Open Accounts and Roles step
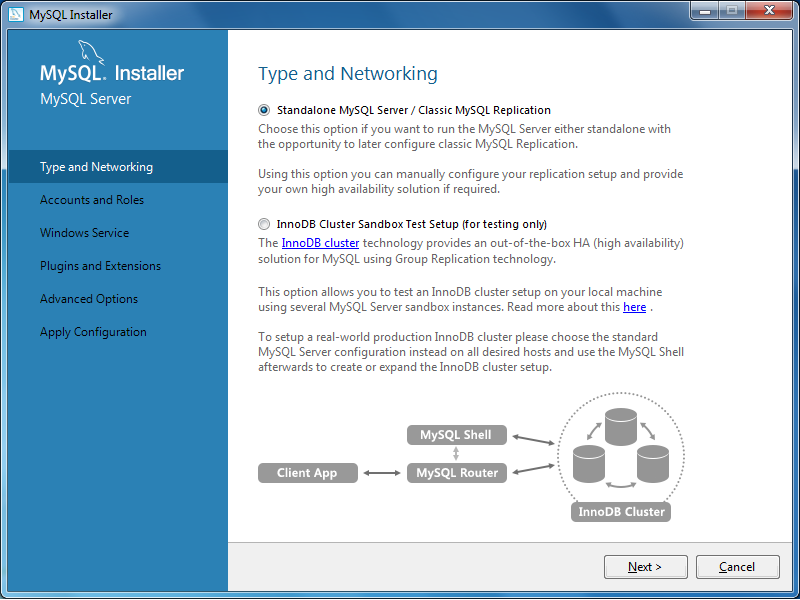The height and width of the screenshot is (600, 800). (118, 200)
